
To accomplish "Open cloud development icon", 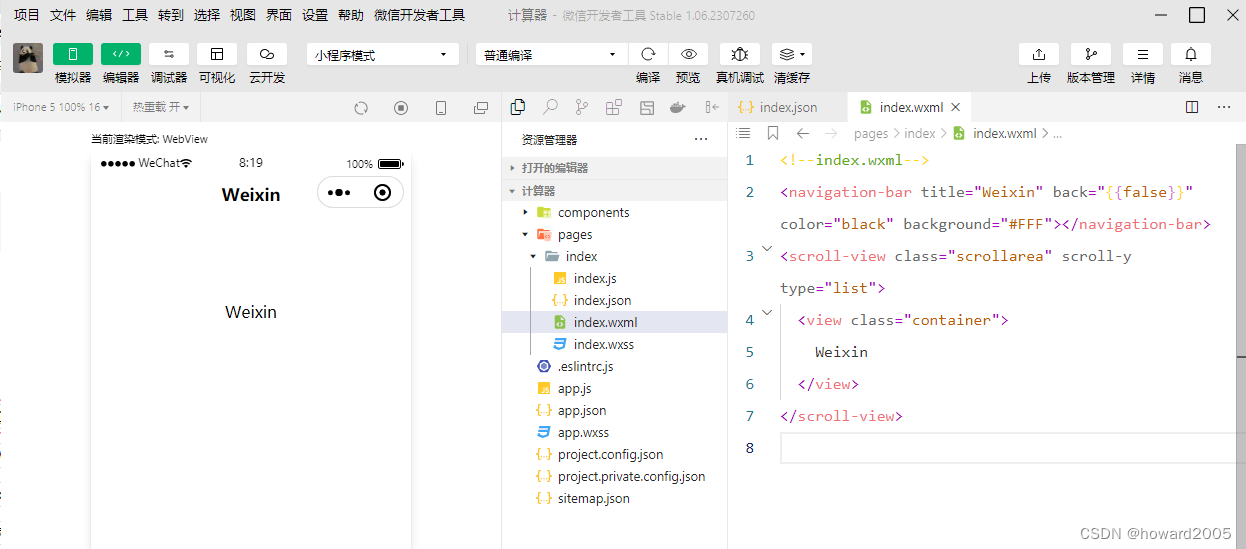I will tap(267, 54).
